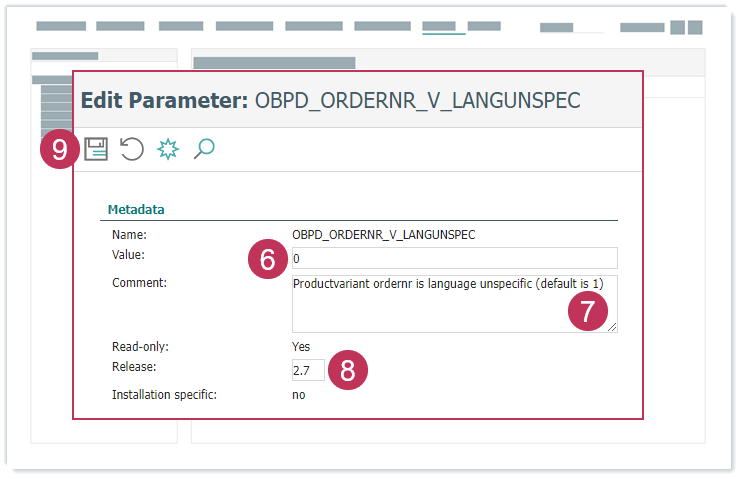The image size is (741, 479).
Task: Click the rightmost square icon in top bar
Action: [694, 28]
